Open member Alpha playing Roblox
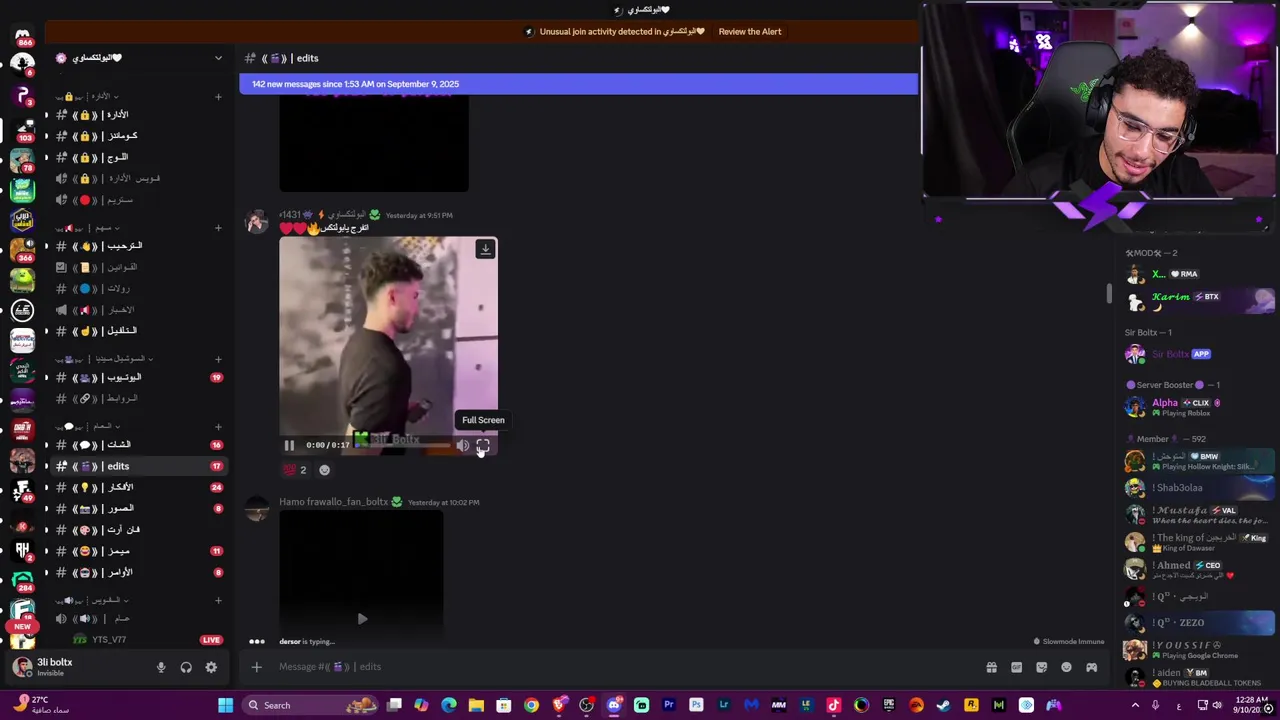1280x720 pixels. tap(1198, 407)
